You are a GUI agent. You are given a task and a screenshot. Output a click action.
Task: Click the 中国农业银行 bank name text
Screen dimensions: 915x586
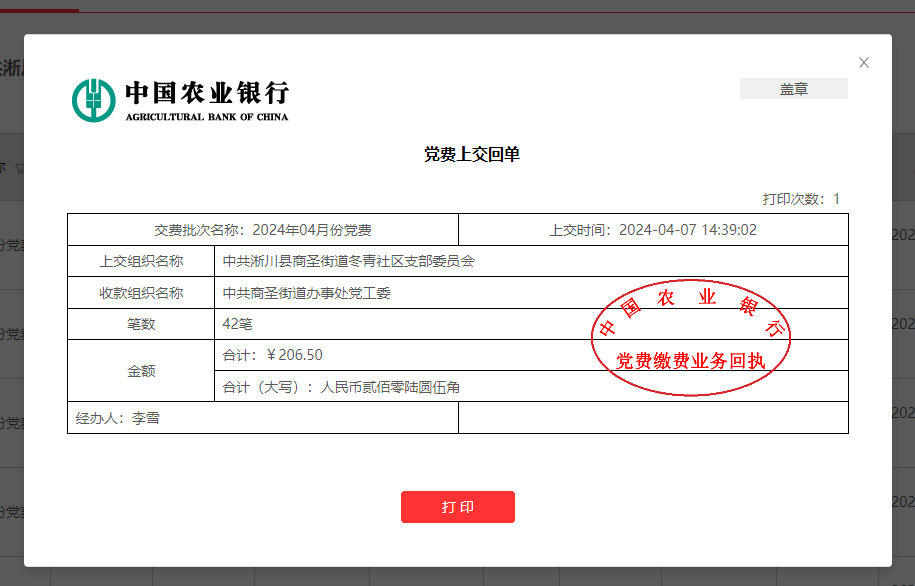[206, 93]
